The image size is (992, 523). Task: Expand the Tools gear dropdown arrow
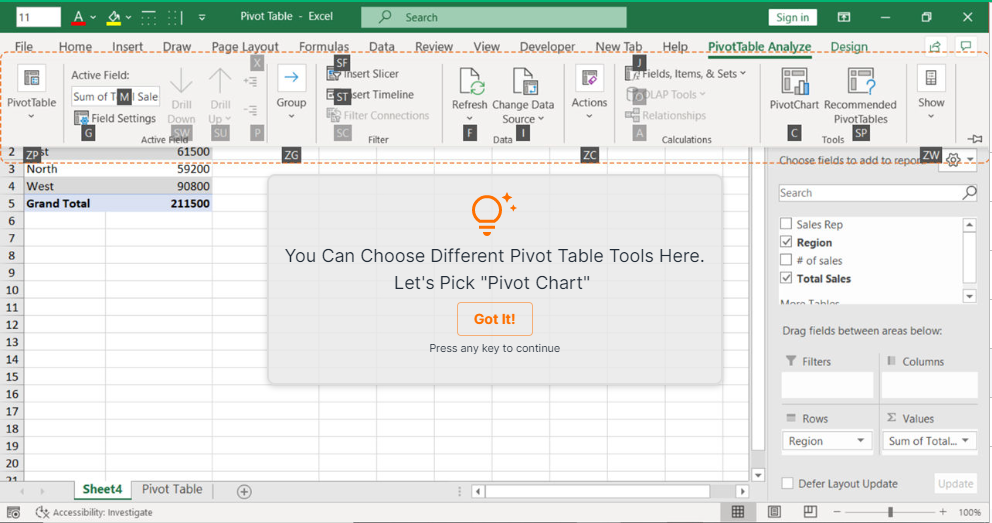(970, 160)
